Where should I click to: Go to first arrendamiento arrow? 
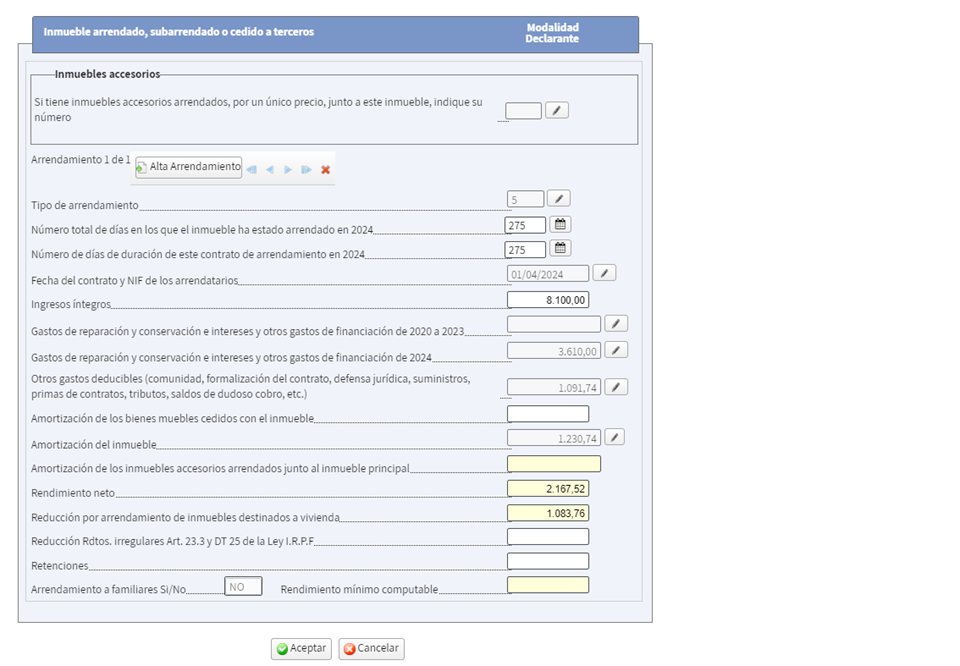(252, 170)
